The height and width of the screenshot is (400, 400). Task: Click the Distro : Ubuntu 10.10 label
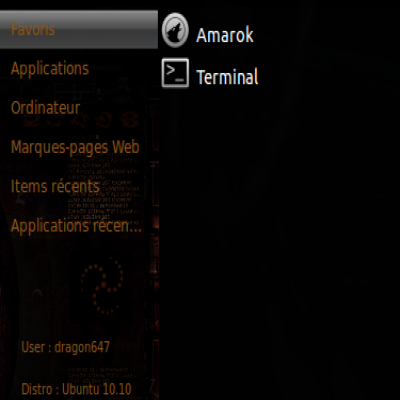(x=76, y=389)
